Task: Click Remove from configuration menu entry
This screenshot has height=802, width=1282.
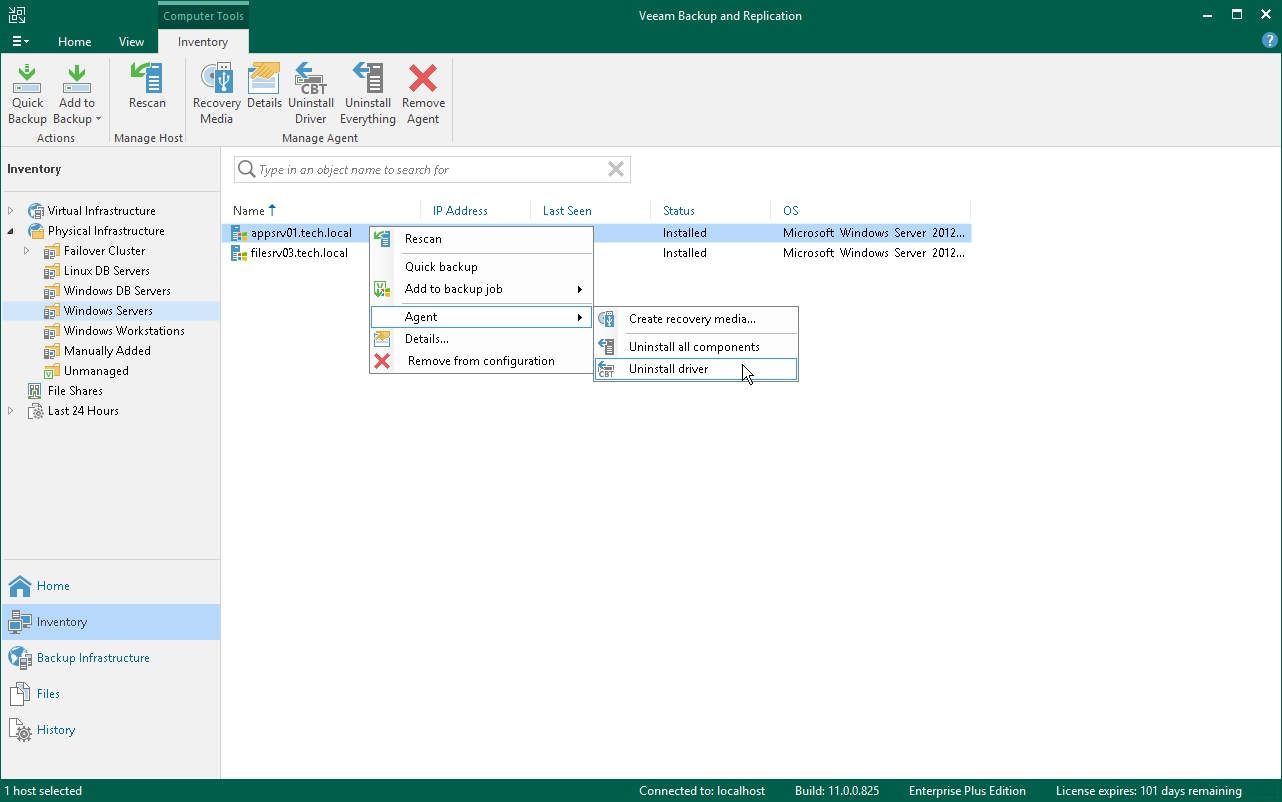Action: 481,361
